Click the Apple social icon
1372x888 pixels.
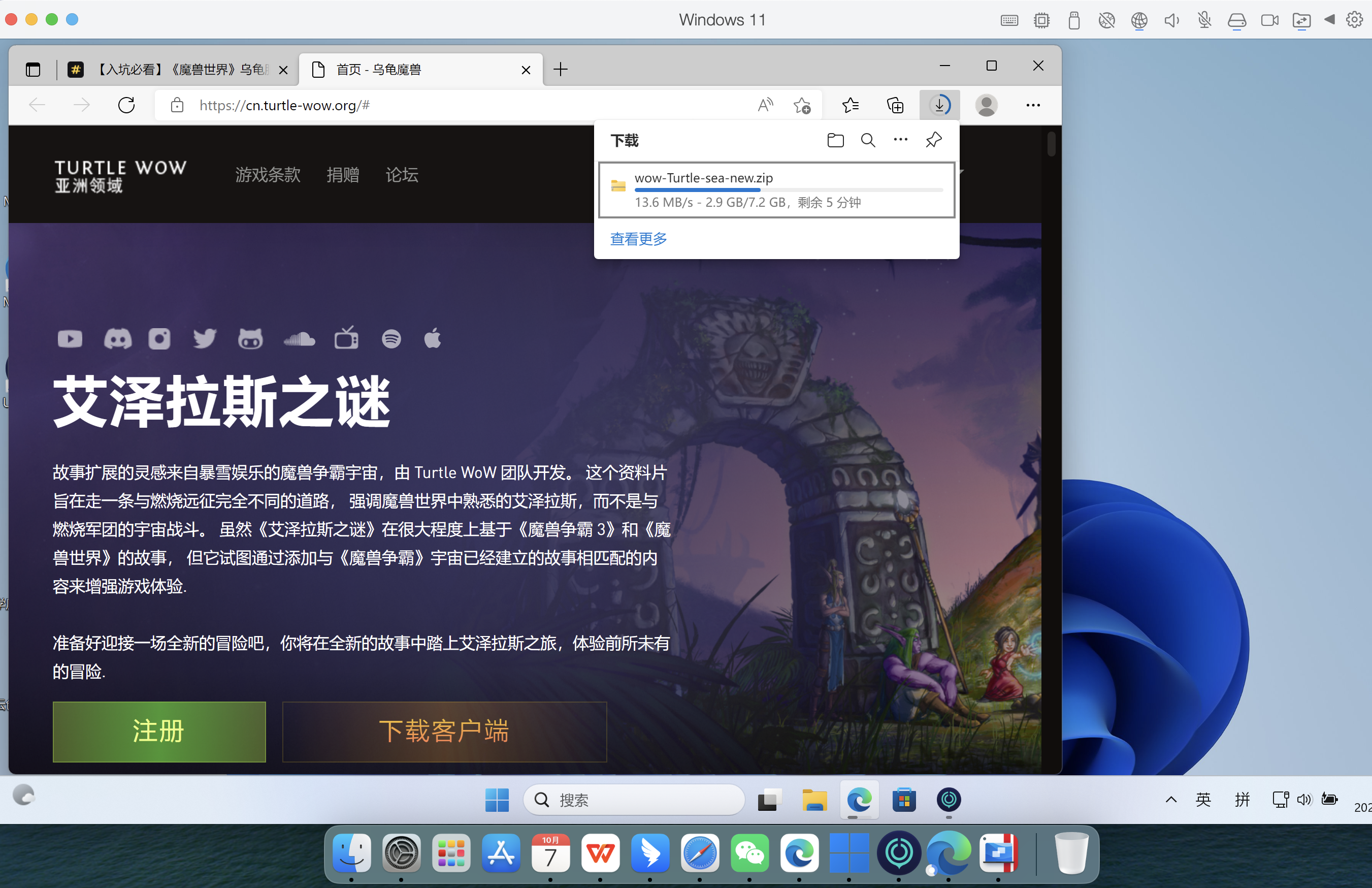click(x=433, y=338)
